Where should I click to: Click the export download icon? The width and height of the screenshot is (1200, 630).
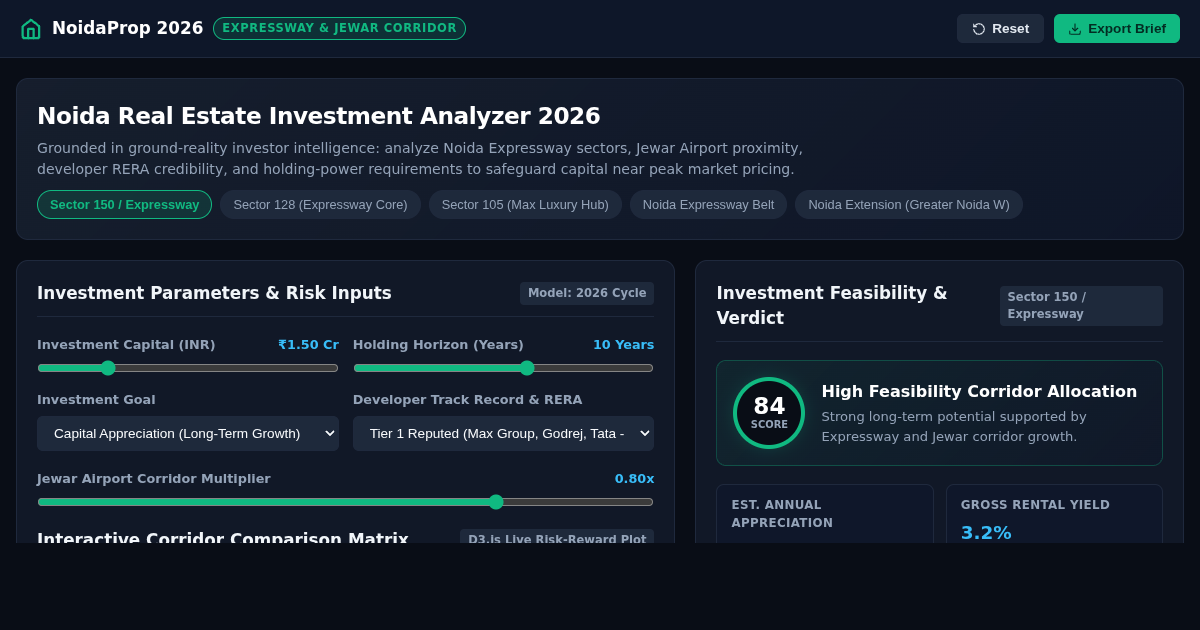(x=1075, y=29)
